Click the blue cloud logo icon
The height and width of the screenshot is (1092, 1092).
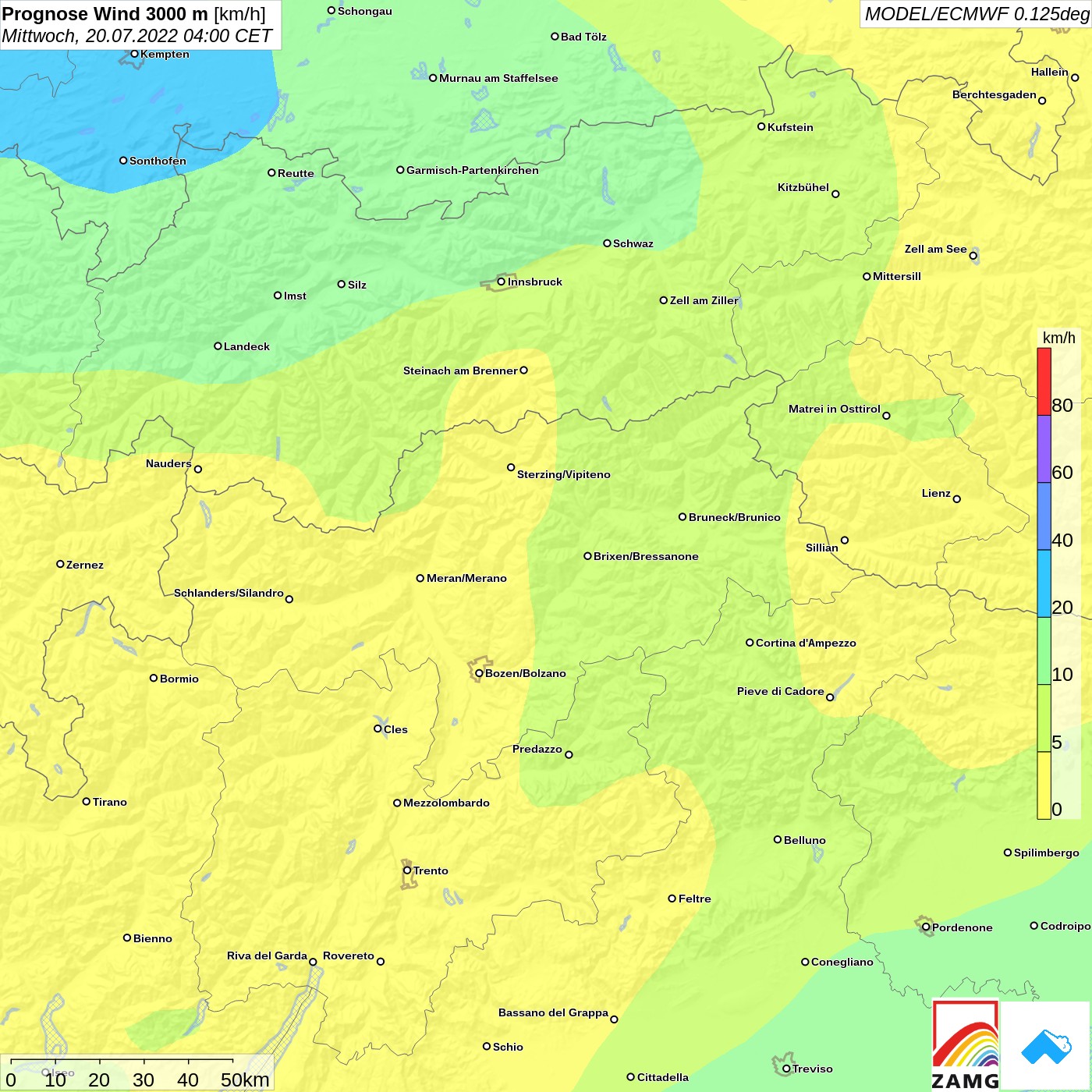pyautogui.click(x=1046, y=1047)
